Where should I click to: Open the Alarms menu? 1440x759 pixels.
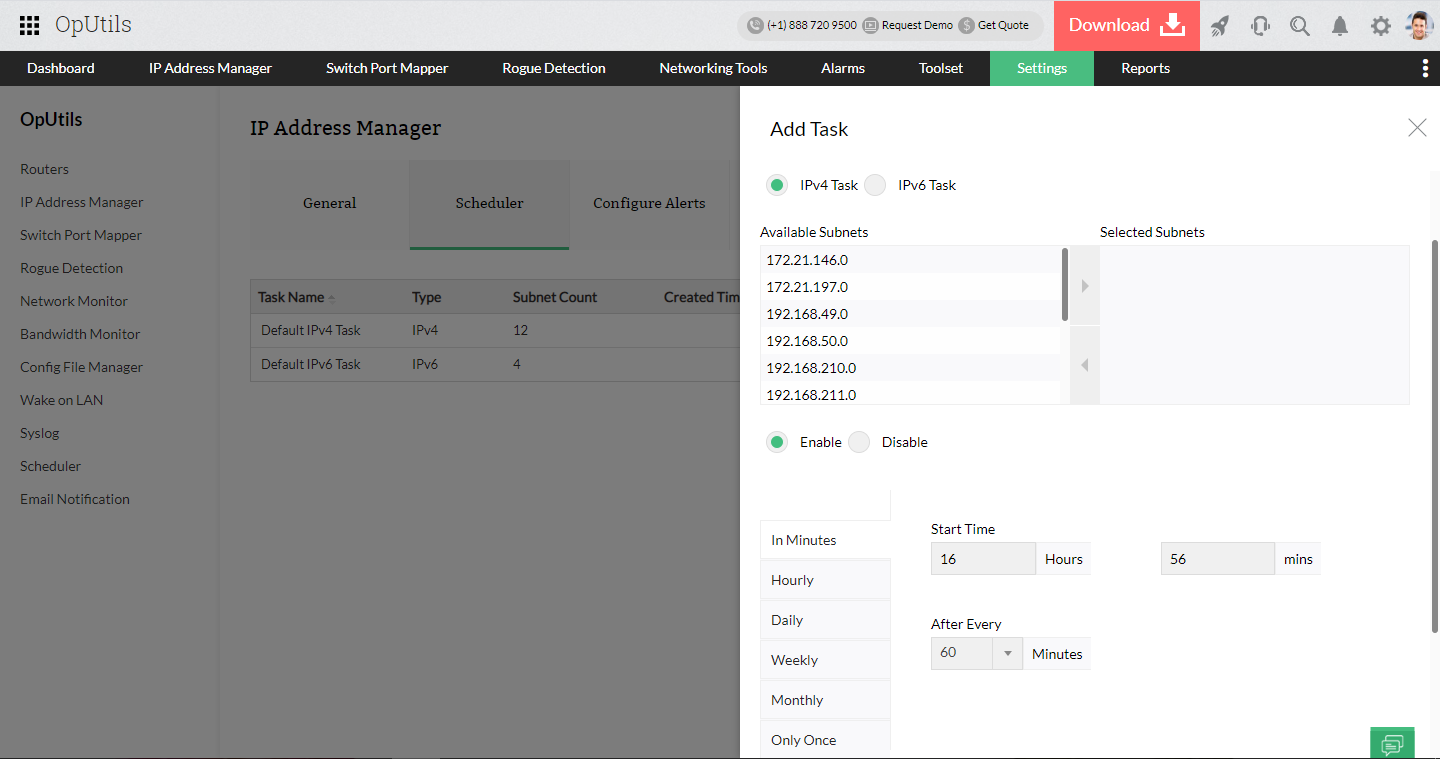point(843,68)
